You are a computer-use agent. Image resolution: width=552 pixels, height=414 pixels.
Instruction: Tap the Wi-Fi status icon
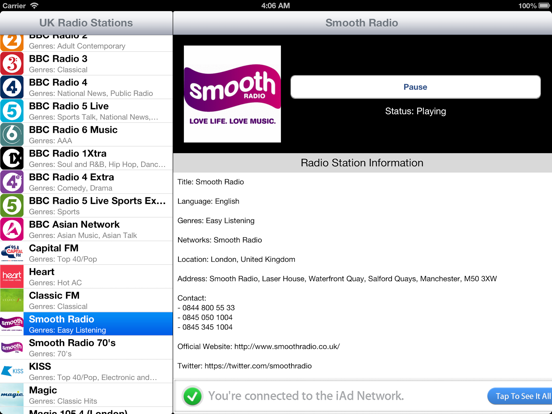(34, 5)
